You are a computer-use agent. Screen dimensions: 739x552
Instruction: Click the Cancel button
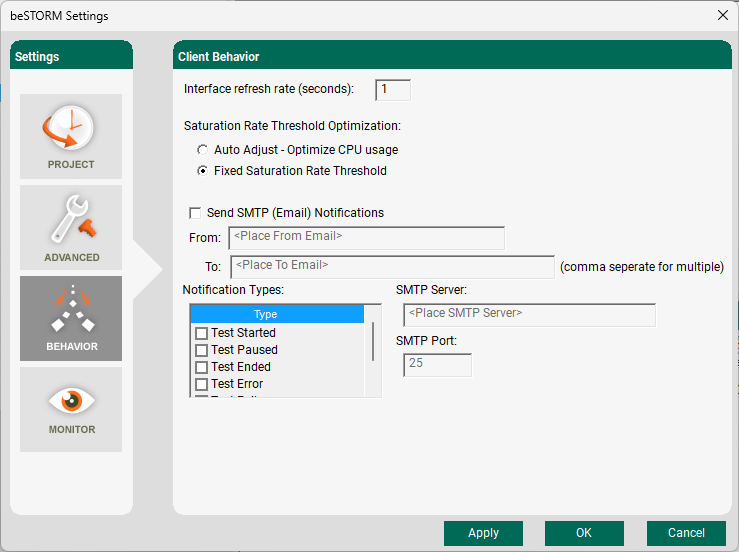tap(686, 533)
